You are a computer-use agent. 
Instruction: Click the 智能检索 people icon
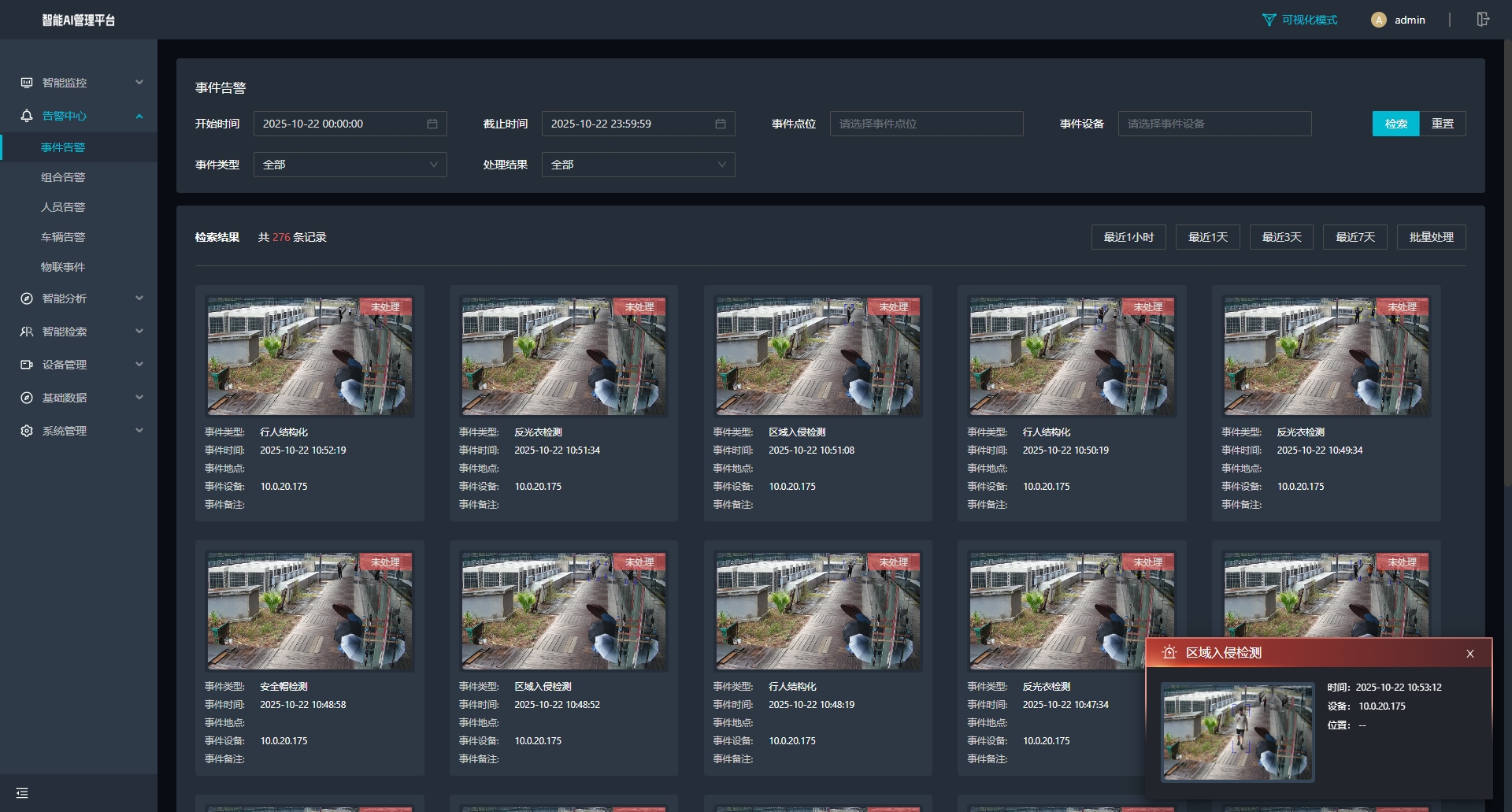27,332
